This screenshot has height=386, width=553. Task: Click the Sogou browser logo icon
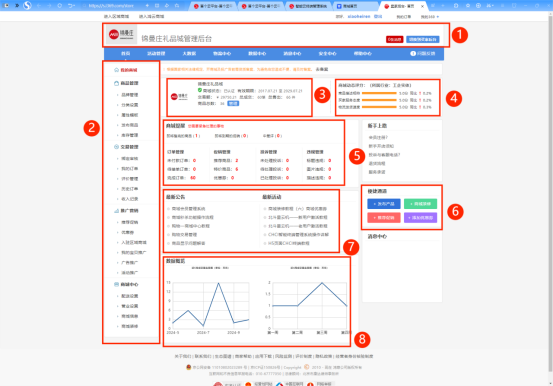click(27, 5)
